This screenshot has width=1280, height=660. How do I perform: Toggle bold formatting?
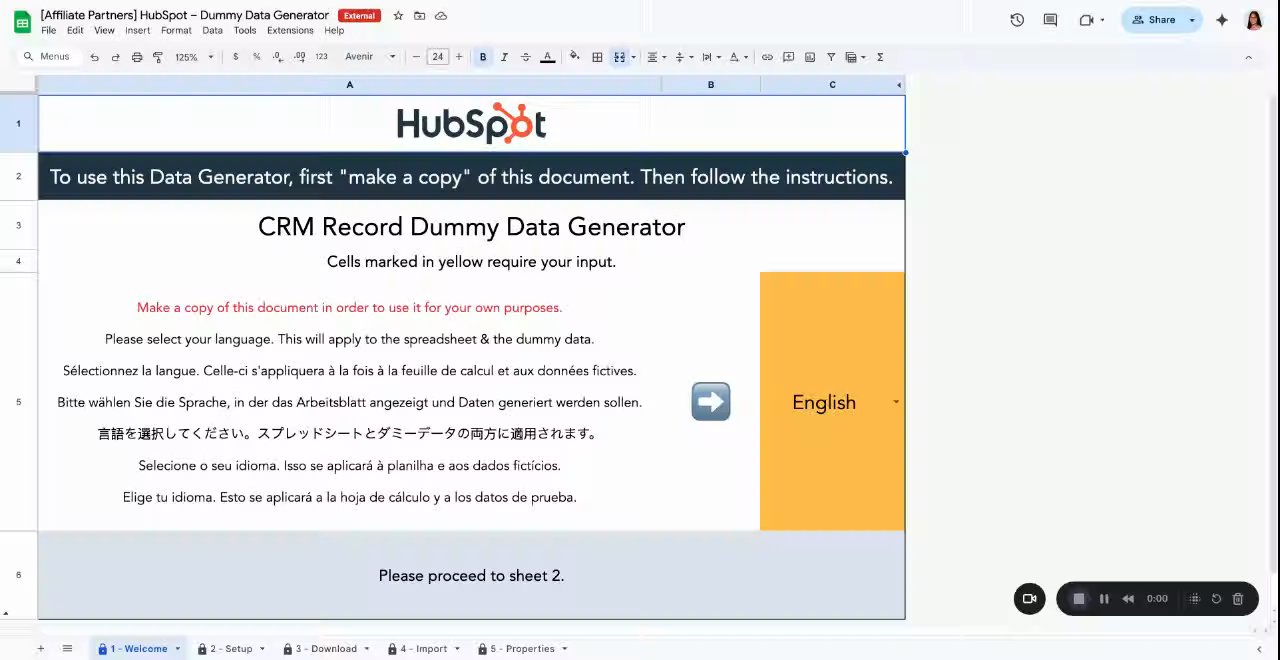pyautogui.click(x=483, y=57)
